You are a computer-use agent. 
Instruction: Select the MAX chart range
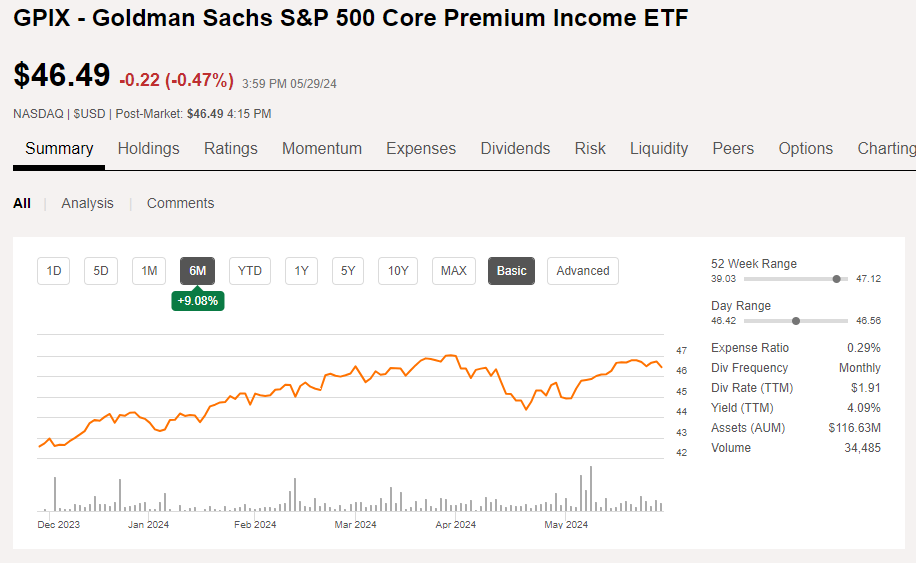coord(454,271)
